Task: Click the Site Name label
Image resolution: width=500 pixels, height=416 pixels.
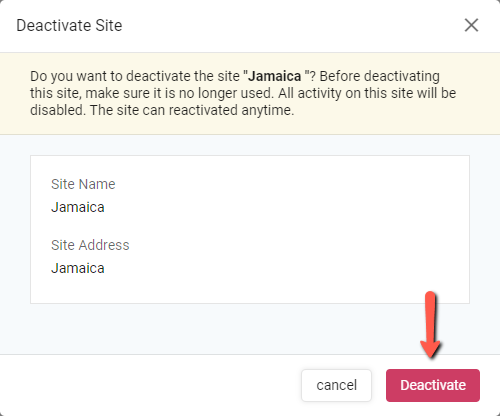Action: click(83, 184)
